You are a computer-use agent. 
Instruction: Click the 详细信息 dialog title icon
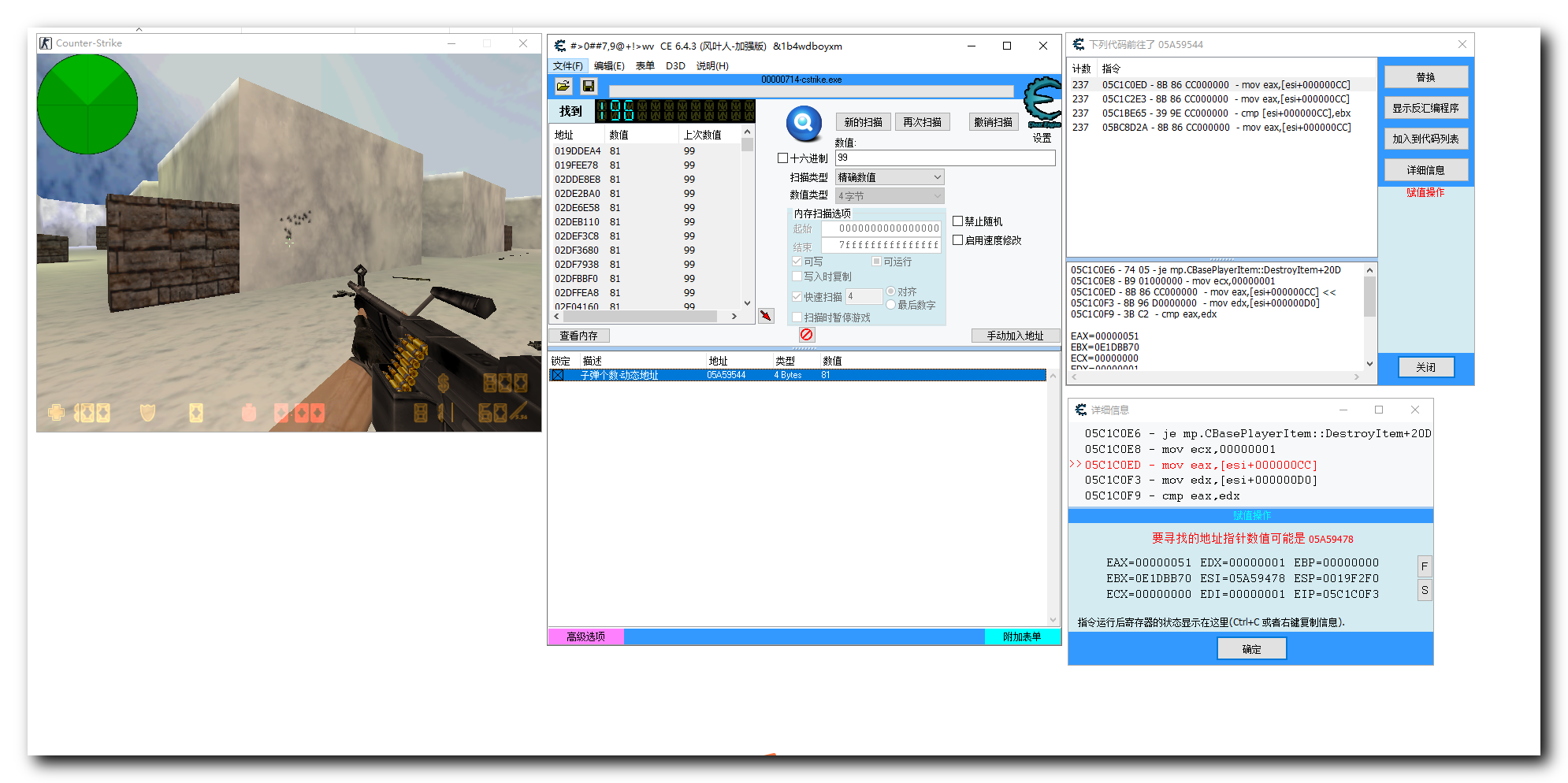[1081, 410]
